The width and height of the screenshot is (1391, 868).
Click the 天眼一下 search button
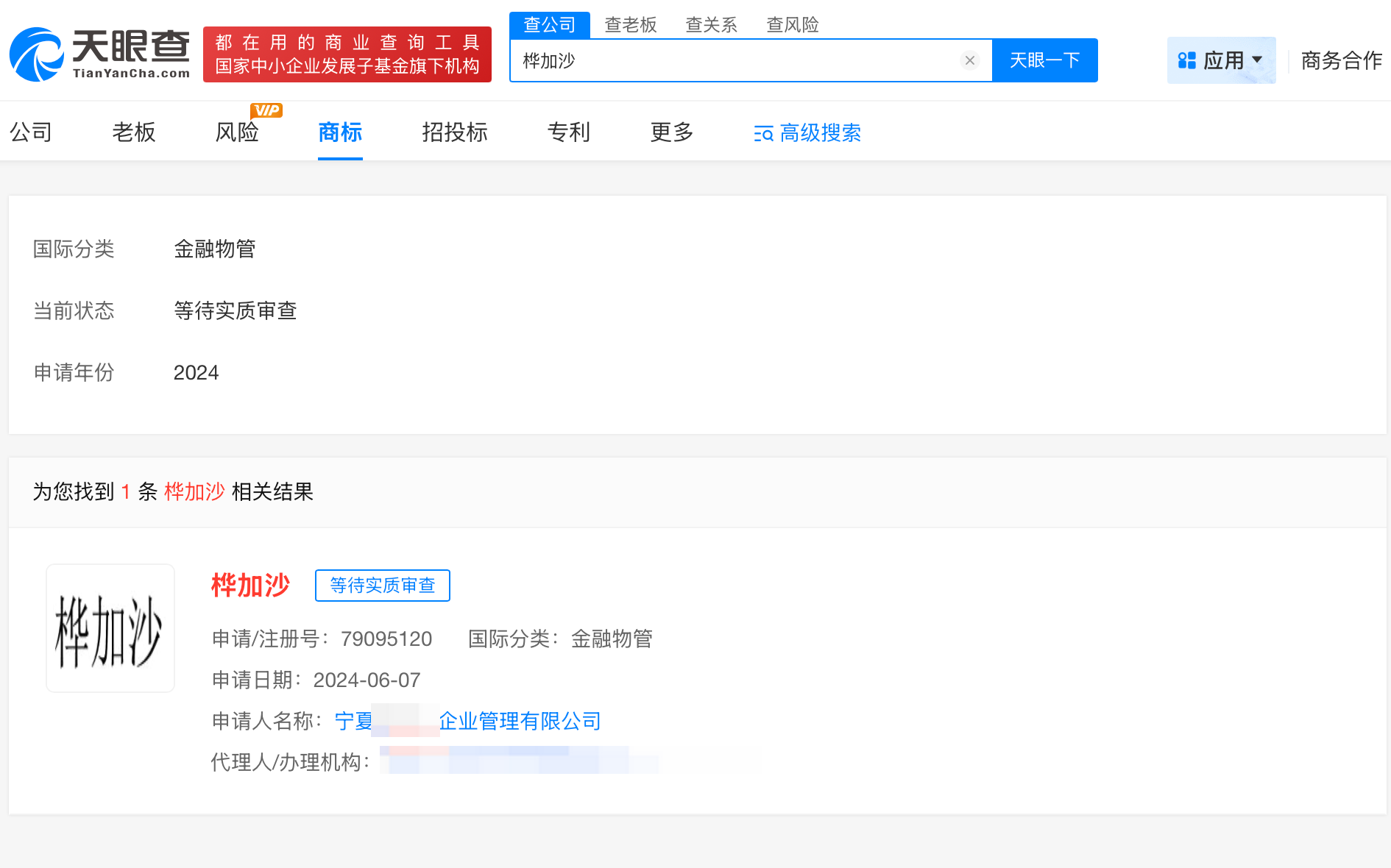1045,60
